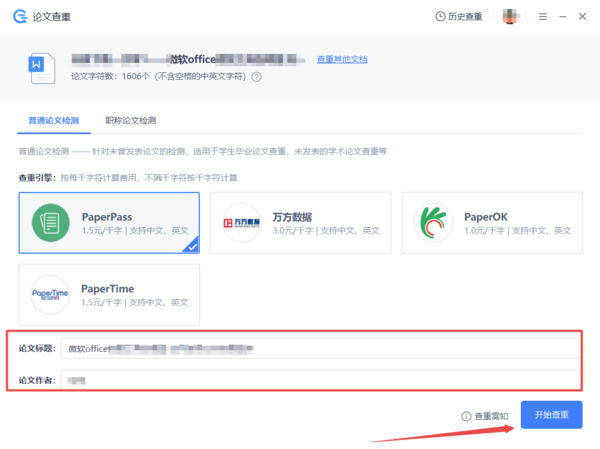The image size is (600, 449).
Task: Click the 论文字符数 1606个 text
Action: (111, 77)
